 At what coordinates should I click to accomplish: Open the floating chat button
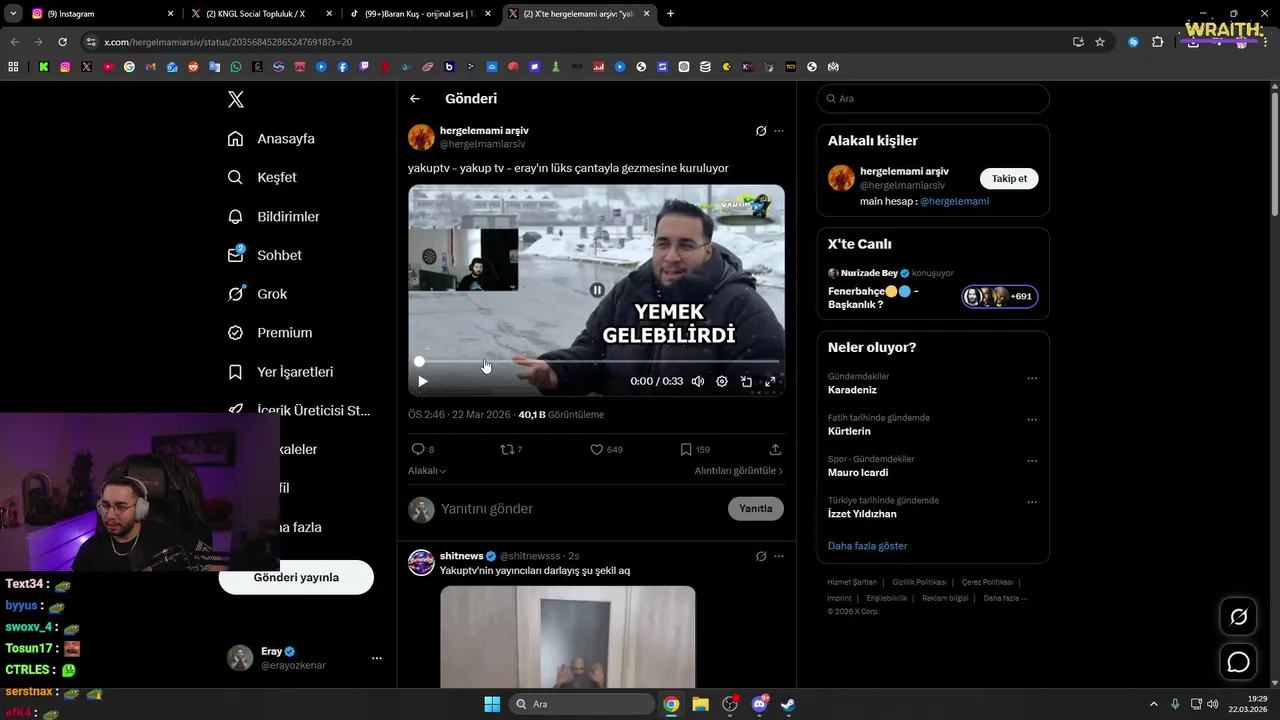[x=1238, y=662]
